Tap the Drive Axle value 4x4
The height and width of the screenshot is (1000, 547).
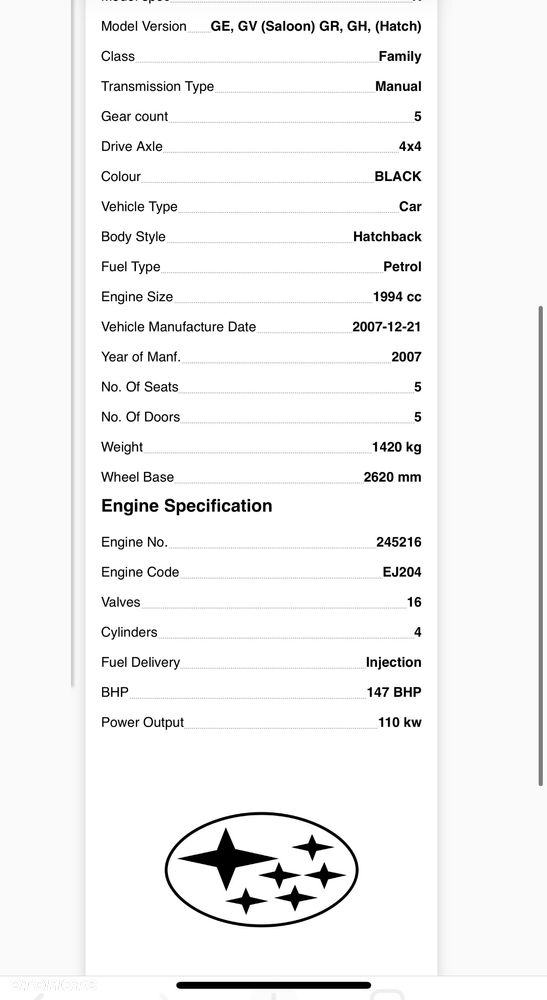click(x=410, y=146)
